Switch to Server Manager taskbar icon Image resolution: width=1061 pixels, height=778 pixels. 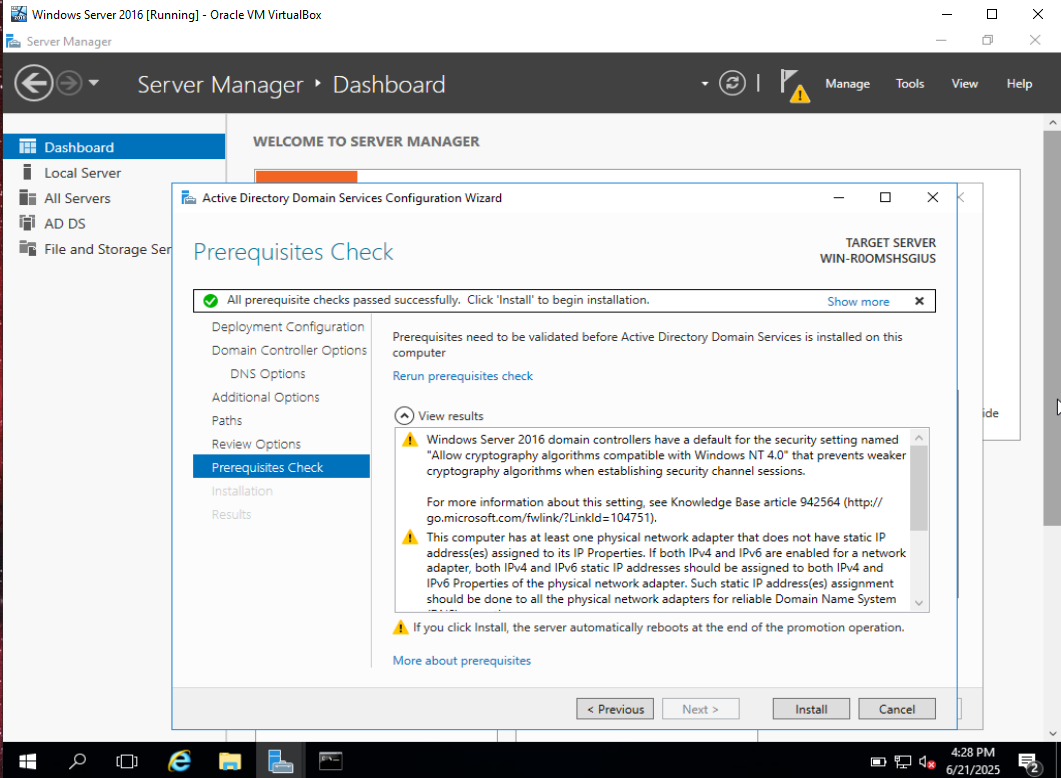pyautogui.click(x=280, y=761)
